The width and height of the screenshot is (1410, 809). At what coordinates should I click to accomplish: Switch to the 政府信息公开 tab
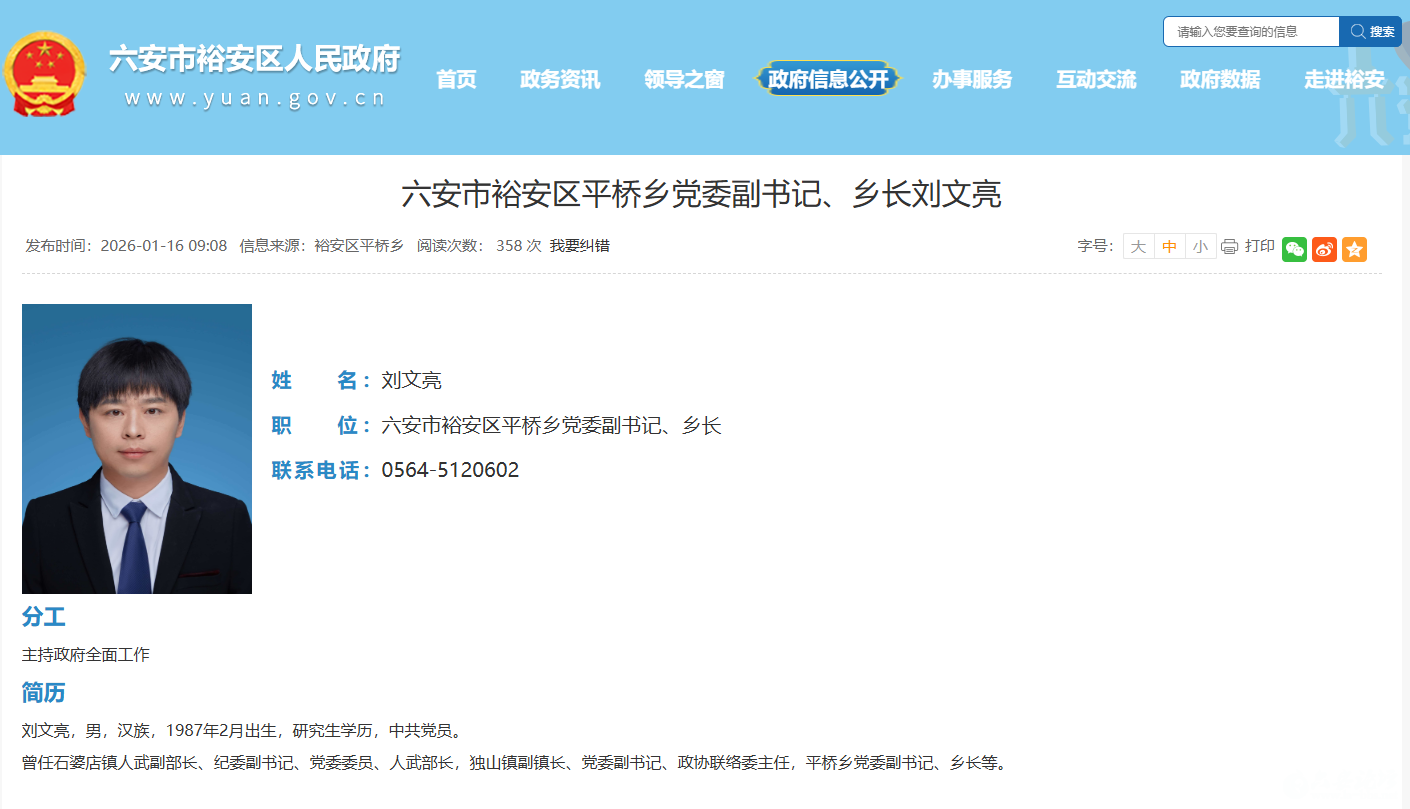click(828, 80)
